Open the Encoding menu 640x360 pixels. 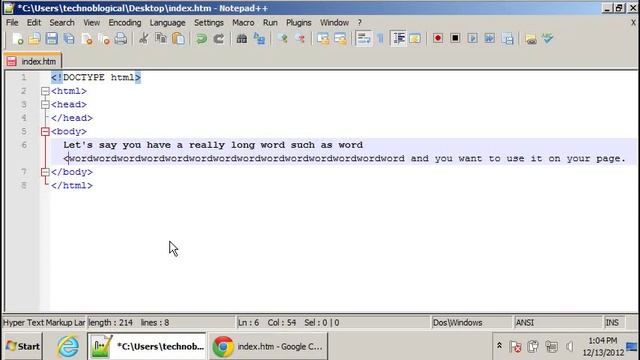pyautogui.click(x=125, y=22)
